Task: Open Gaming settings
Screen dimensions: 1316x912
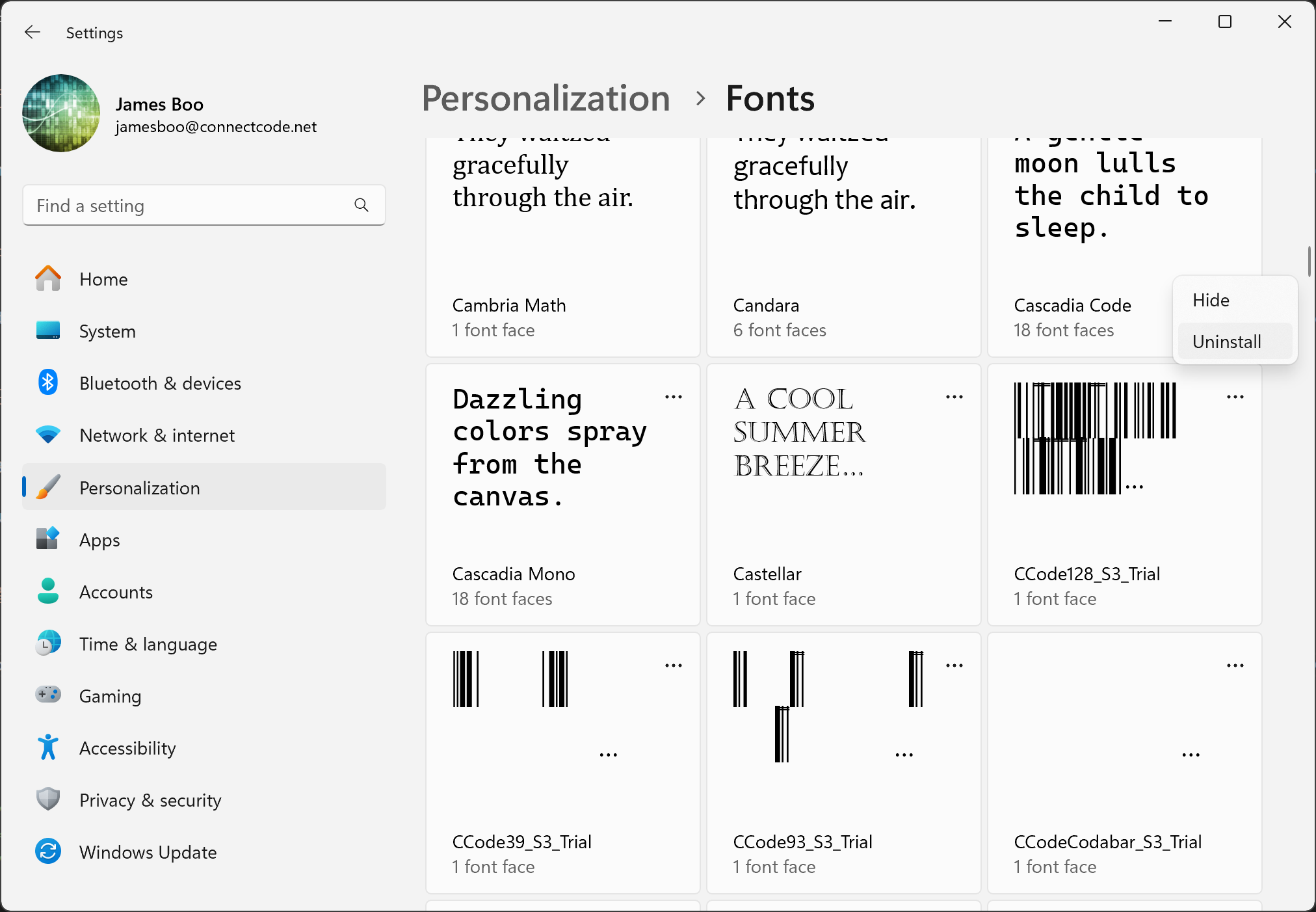Action: [x=204, y=695]
